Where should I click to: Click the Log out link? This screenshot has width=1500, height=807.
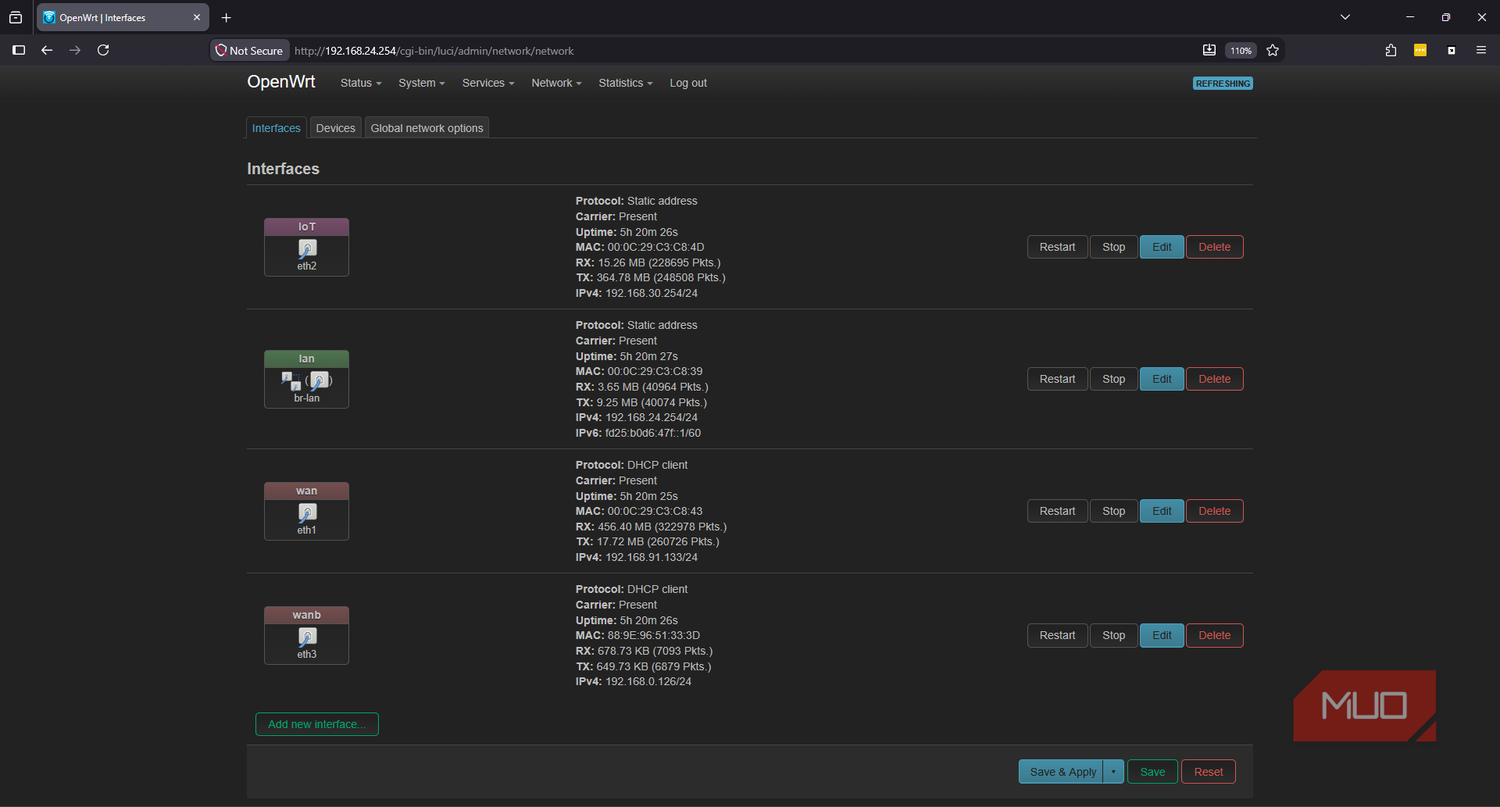click(688, 83)
